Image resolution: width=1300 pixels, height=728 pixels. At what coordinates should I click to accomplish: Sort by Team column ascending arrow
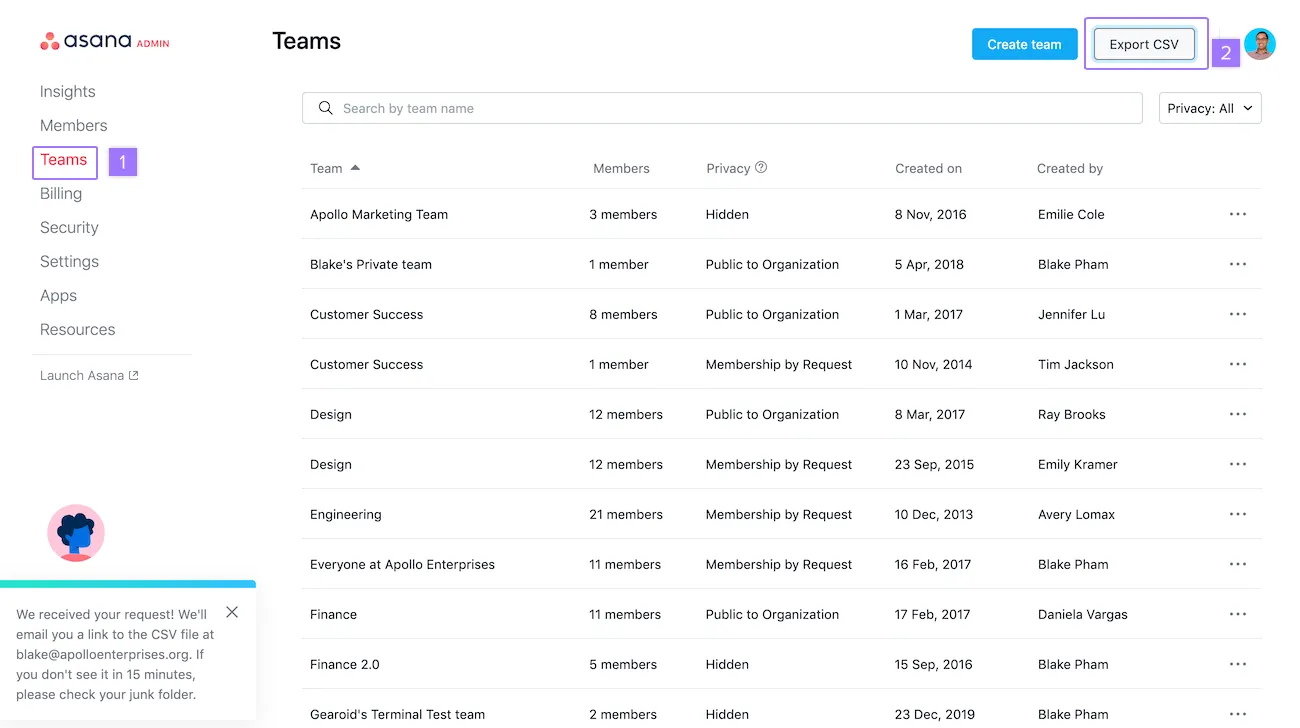(355, 168)
